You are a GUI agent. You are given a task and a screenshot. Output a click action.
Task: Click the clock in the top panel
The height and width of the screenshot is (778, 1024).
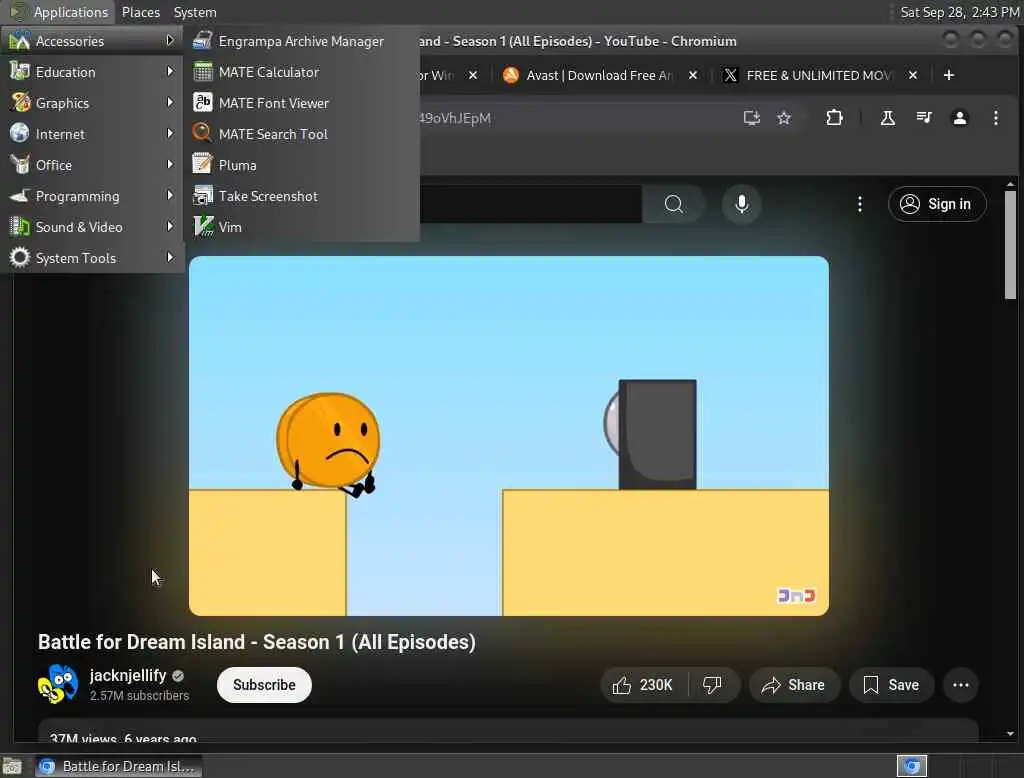pos(959,12)
